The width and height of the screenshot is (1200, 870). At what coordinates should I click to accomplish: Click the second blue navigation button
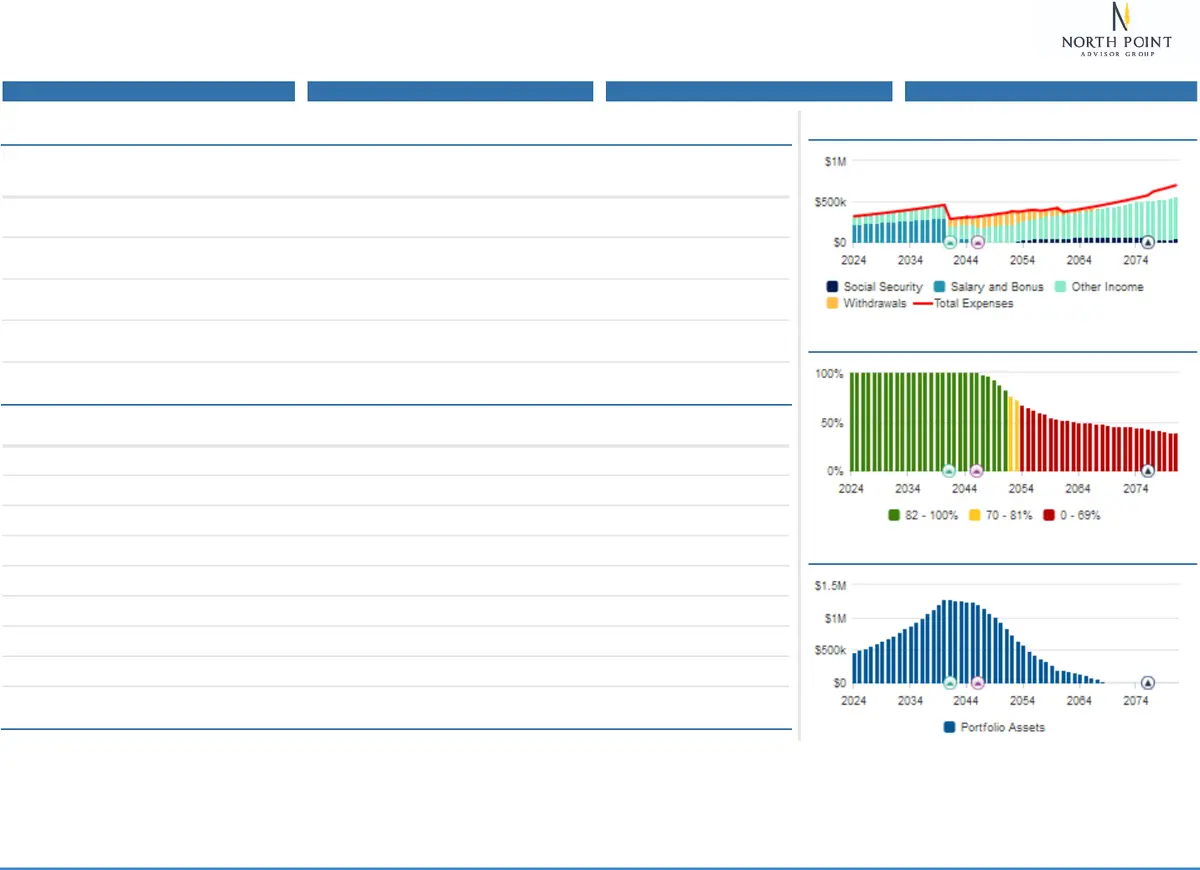pyautogui.click(x=449, y=91)
